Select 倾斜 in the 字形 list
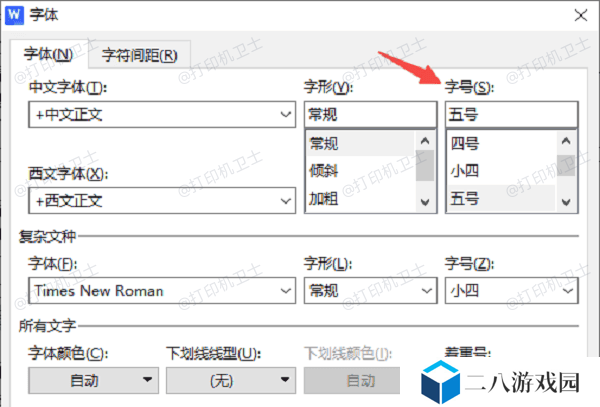Screen dimensions: 600x407 tap(360, 171)
